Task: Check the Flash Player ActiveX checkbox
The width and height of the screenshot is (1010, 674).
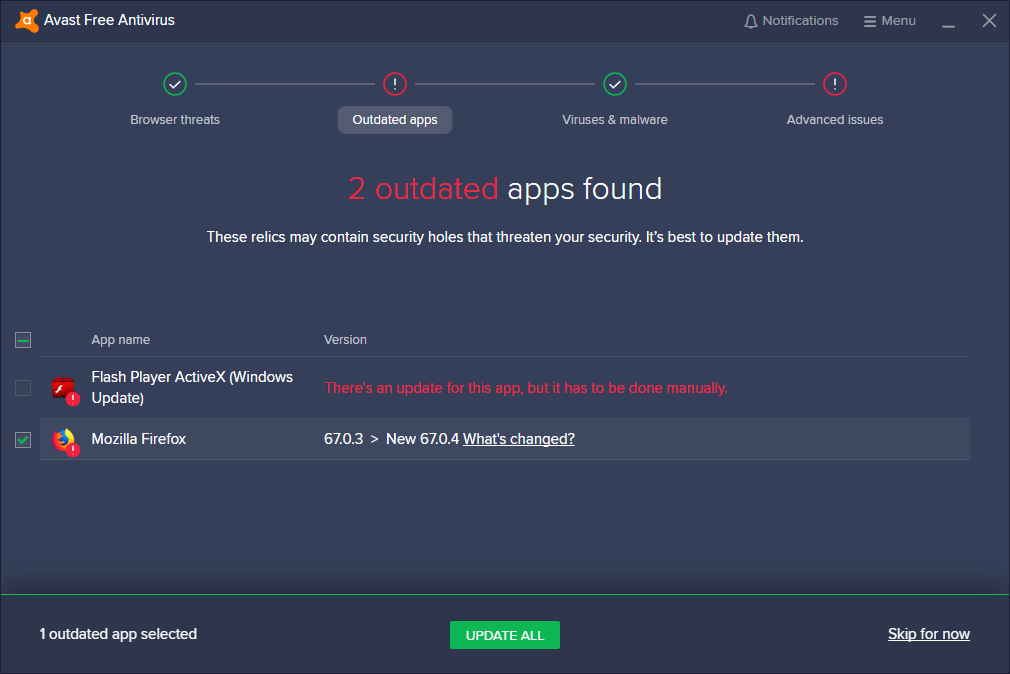Action: coord(23,388)
